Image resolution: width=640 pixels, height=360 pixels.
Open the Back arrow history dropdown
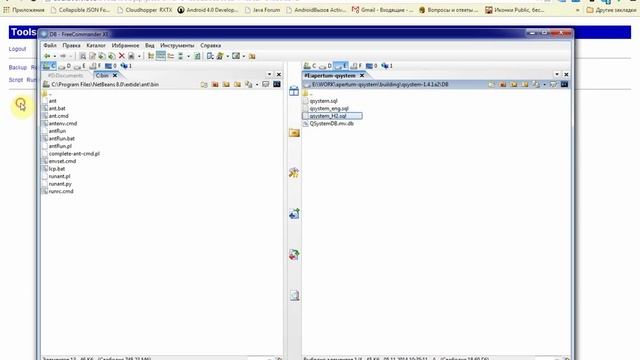55,56
